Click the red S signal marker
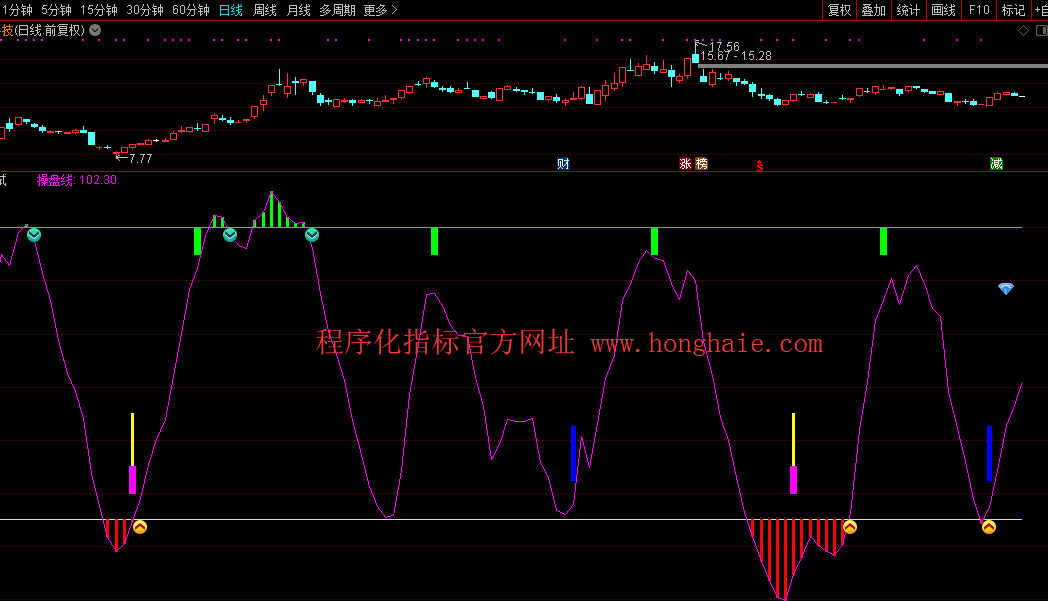The width and height of the screenshot is (1048, 601). coord(760,166)
